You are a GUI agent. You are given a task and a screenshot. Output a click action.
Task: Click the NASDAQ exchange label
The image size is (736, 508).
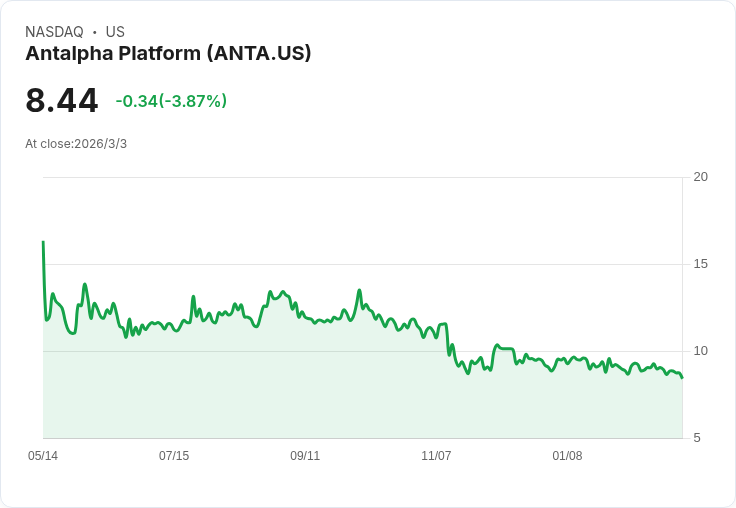tap(54, 32)
